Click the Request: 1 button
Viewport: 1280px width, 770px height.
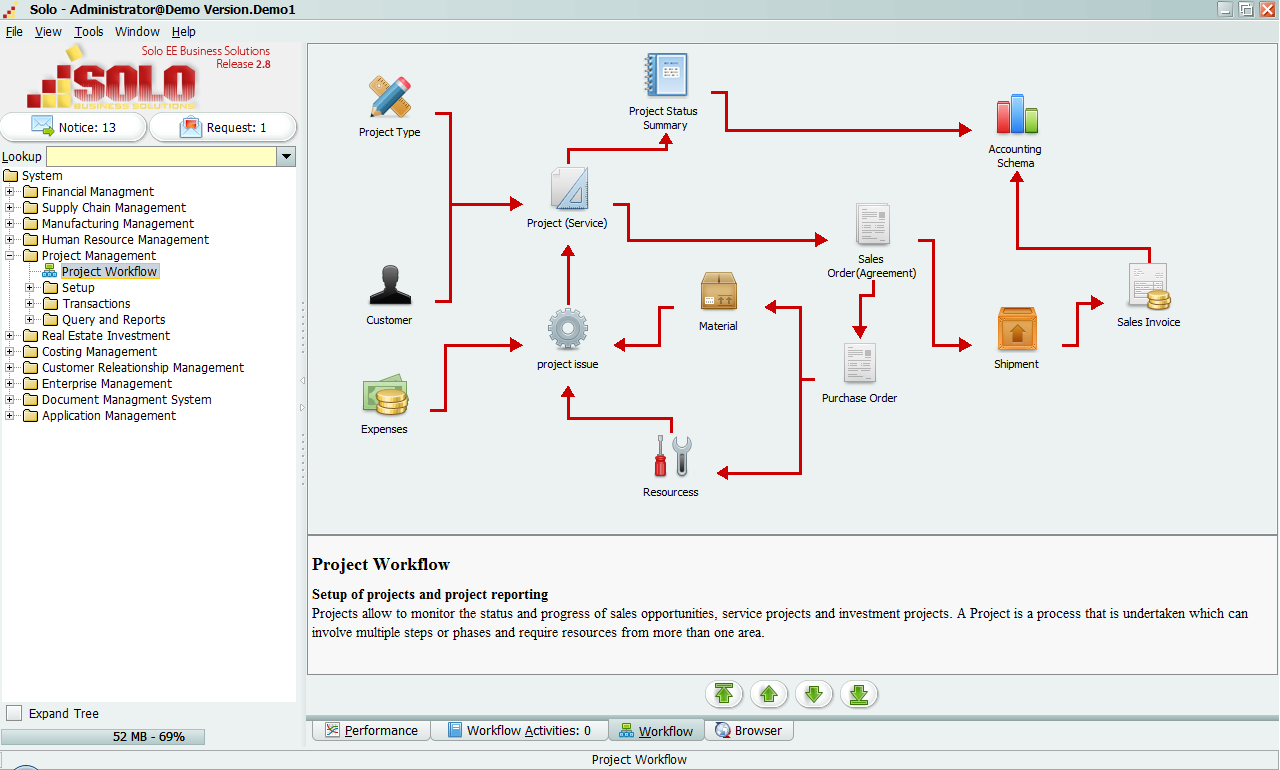click(x=223, y=127)
